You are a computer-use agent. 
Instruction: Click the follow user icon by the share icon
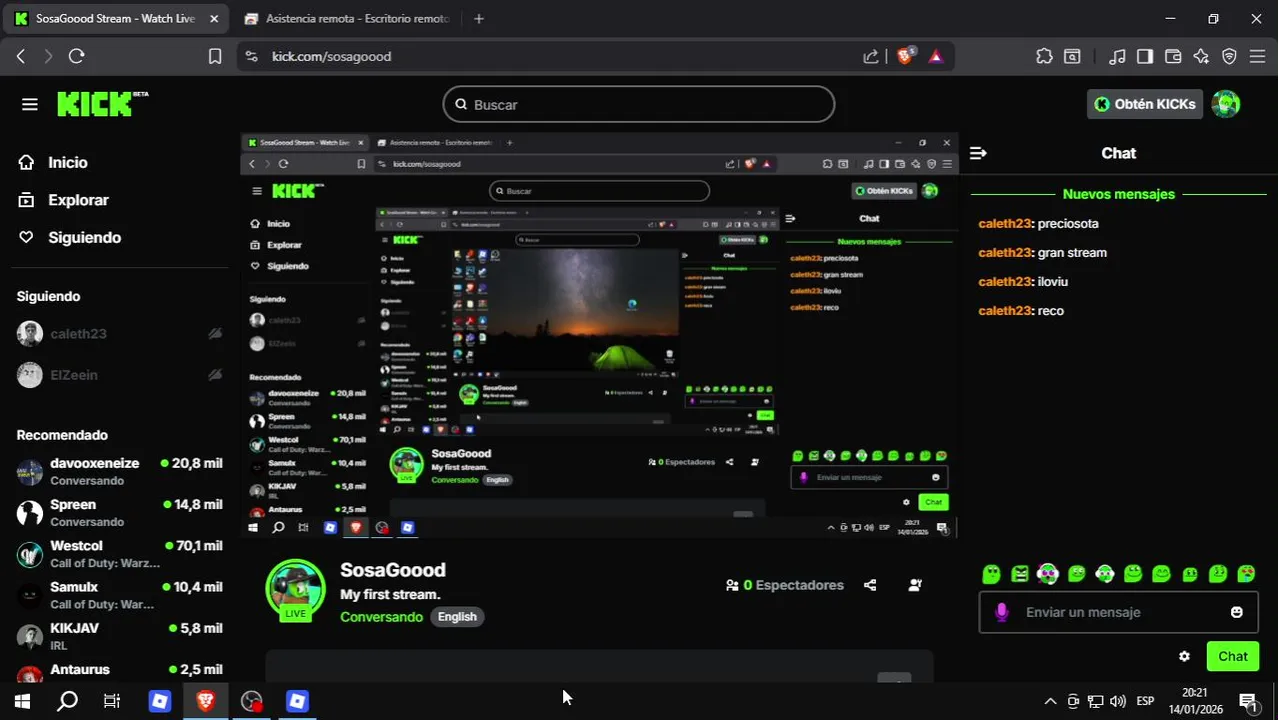coord(915,585)
